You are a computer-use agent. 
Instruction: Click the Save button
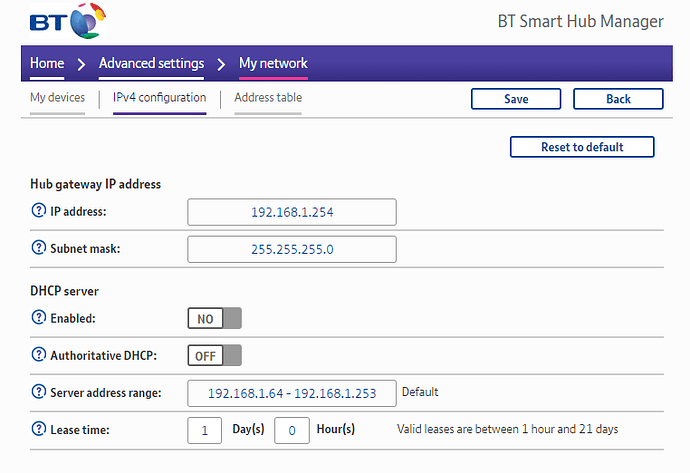(x=515, y=99)
